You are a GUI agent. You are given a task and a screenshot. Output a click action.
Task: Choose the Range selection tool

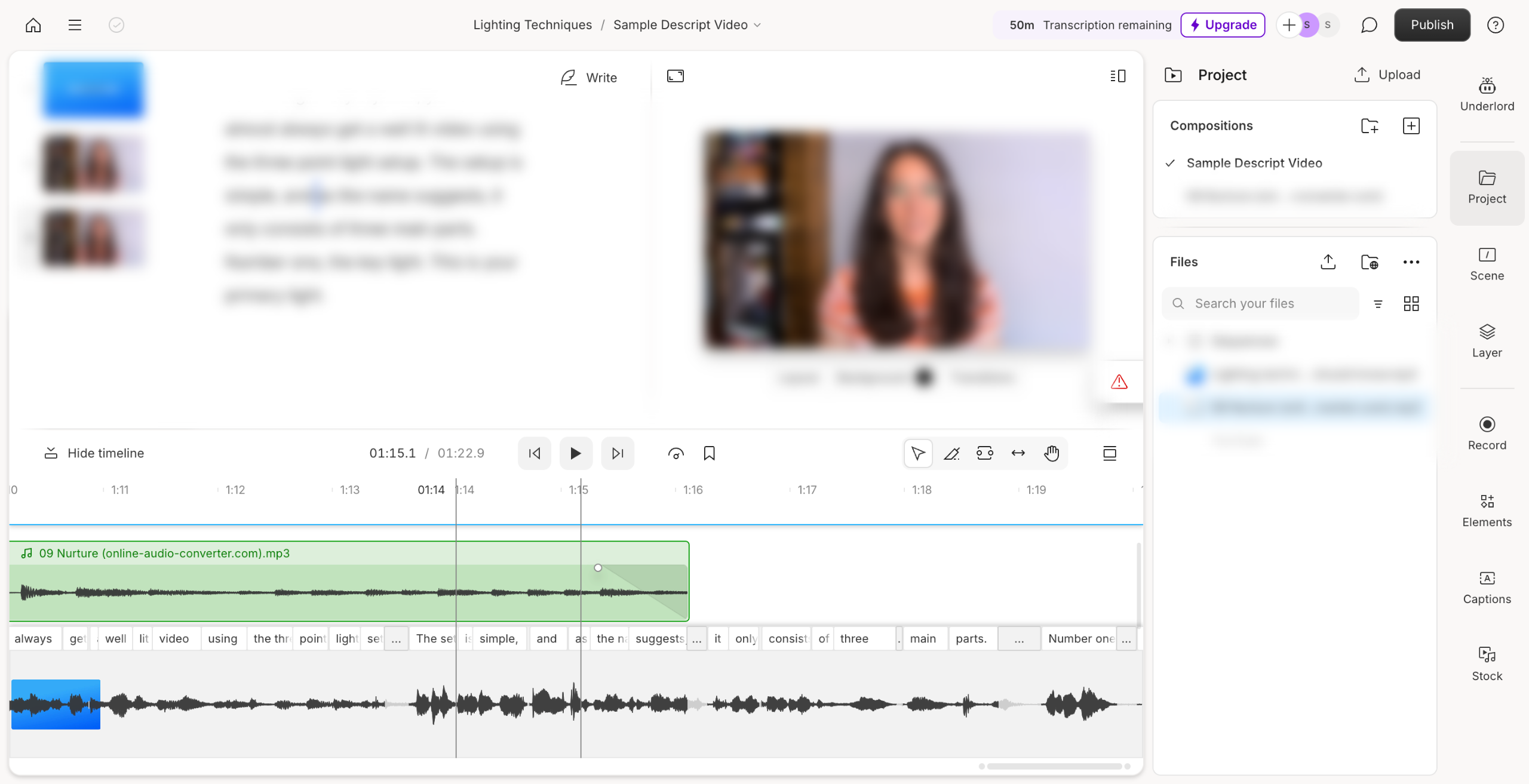[984, 454]
